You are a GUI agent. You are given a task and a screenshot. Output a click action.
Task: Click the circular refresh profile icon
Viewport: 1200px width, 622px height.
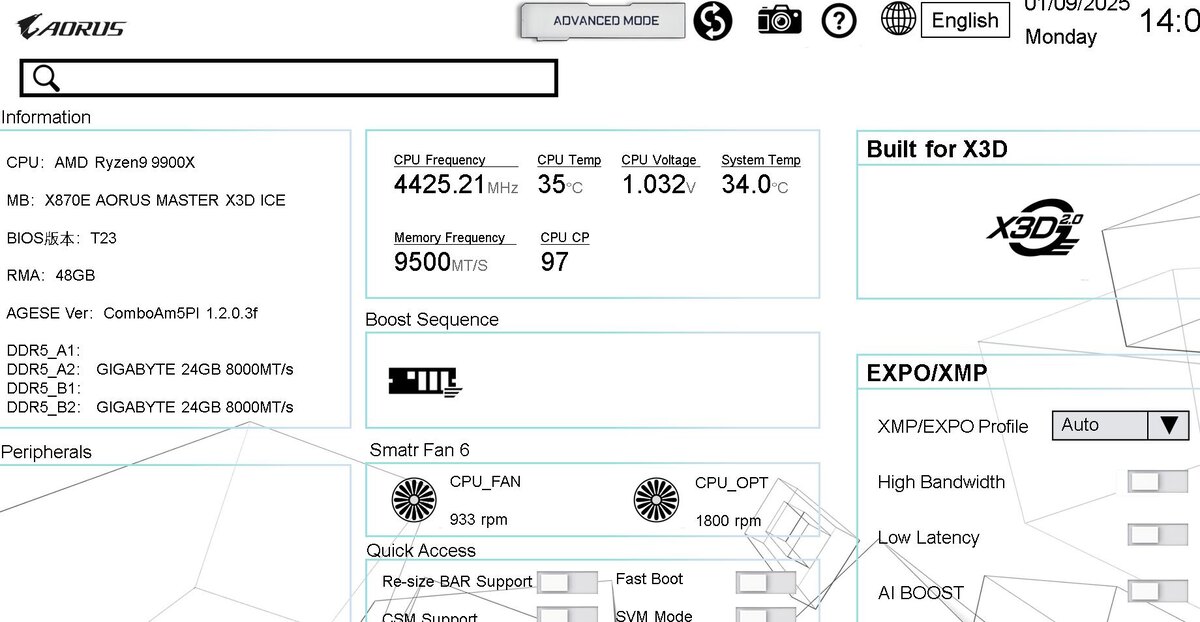coord(714,20)
